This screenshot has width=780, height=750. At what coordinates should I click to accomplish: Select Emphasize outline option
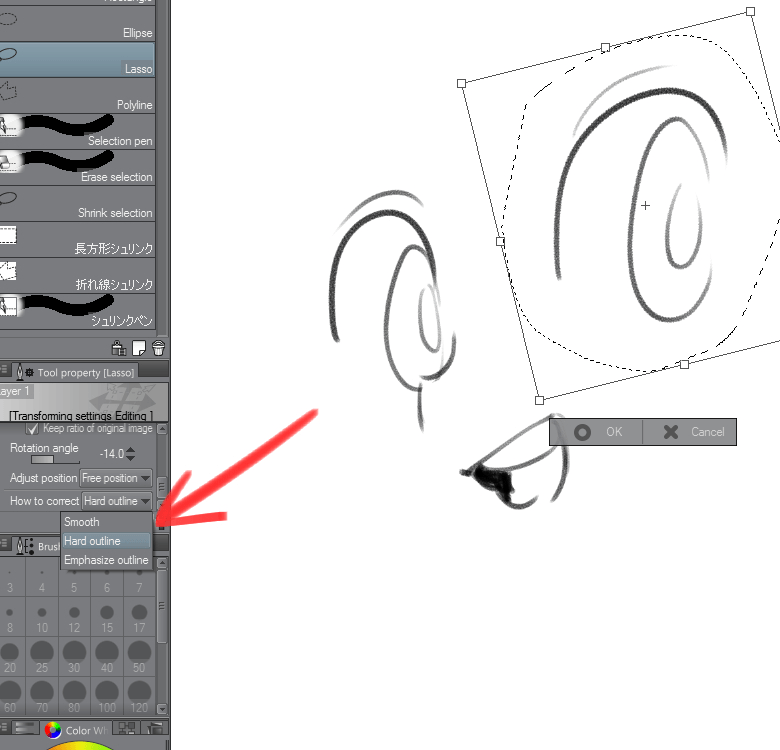[106, 560]
